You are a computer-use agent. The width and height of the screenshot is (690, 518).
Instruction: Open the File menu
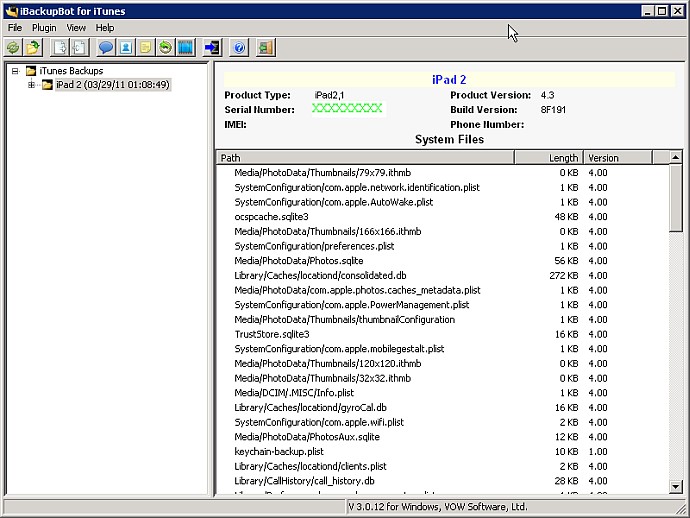pos(15,28)
